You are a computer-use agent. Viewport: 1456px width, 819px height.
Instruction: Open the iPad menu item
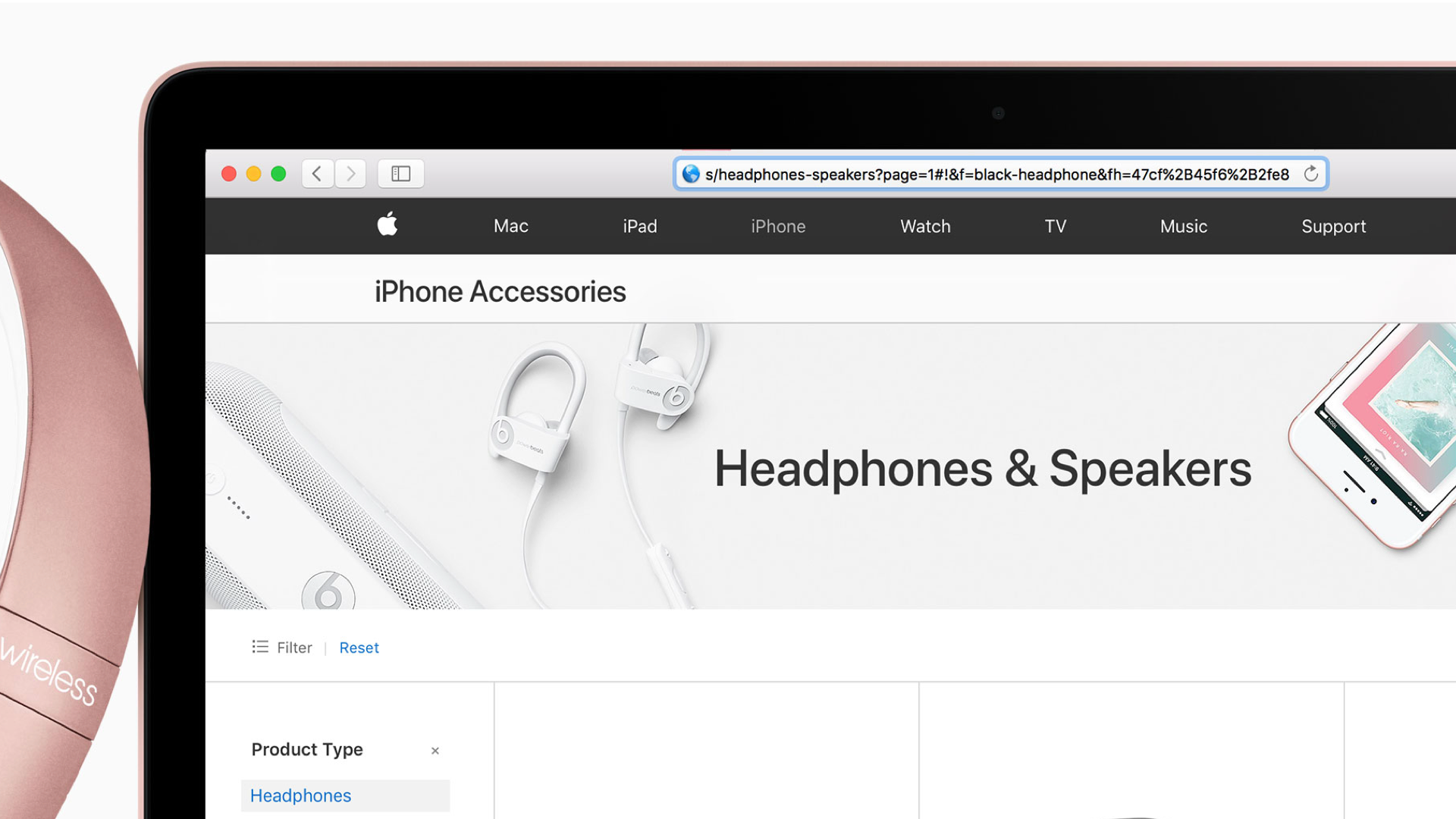(640, 226)
